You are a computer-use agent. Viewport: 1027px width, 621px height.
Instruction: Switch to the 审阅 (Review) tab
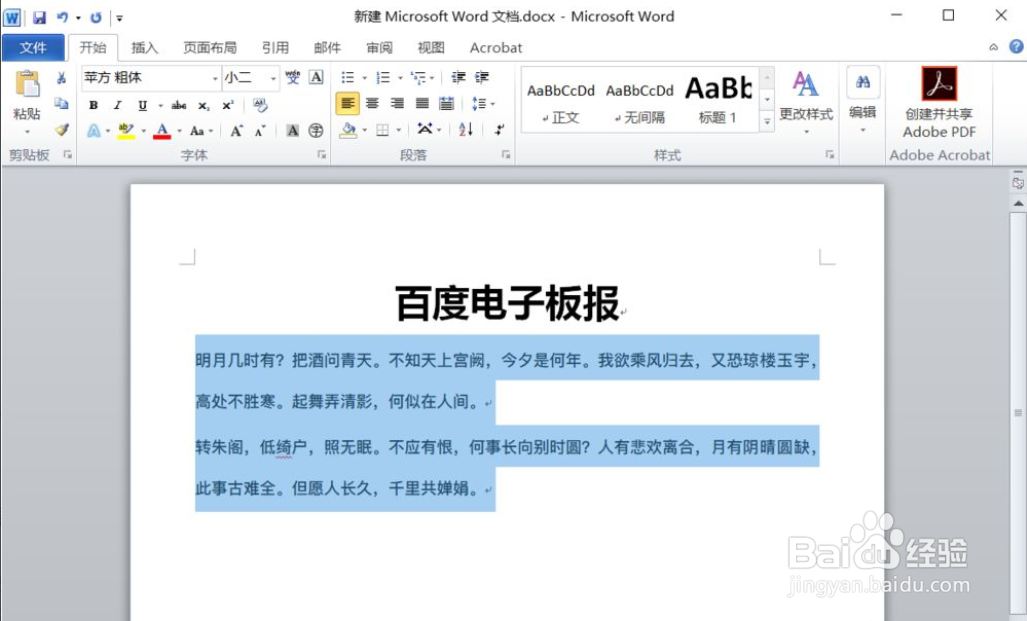379,47
